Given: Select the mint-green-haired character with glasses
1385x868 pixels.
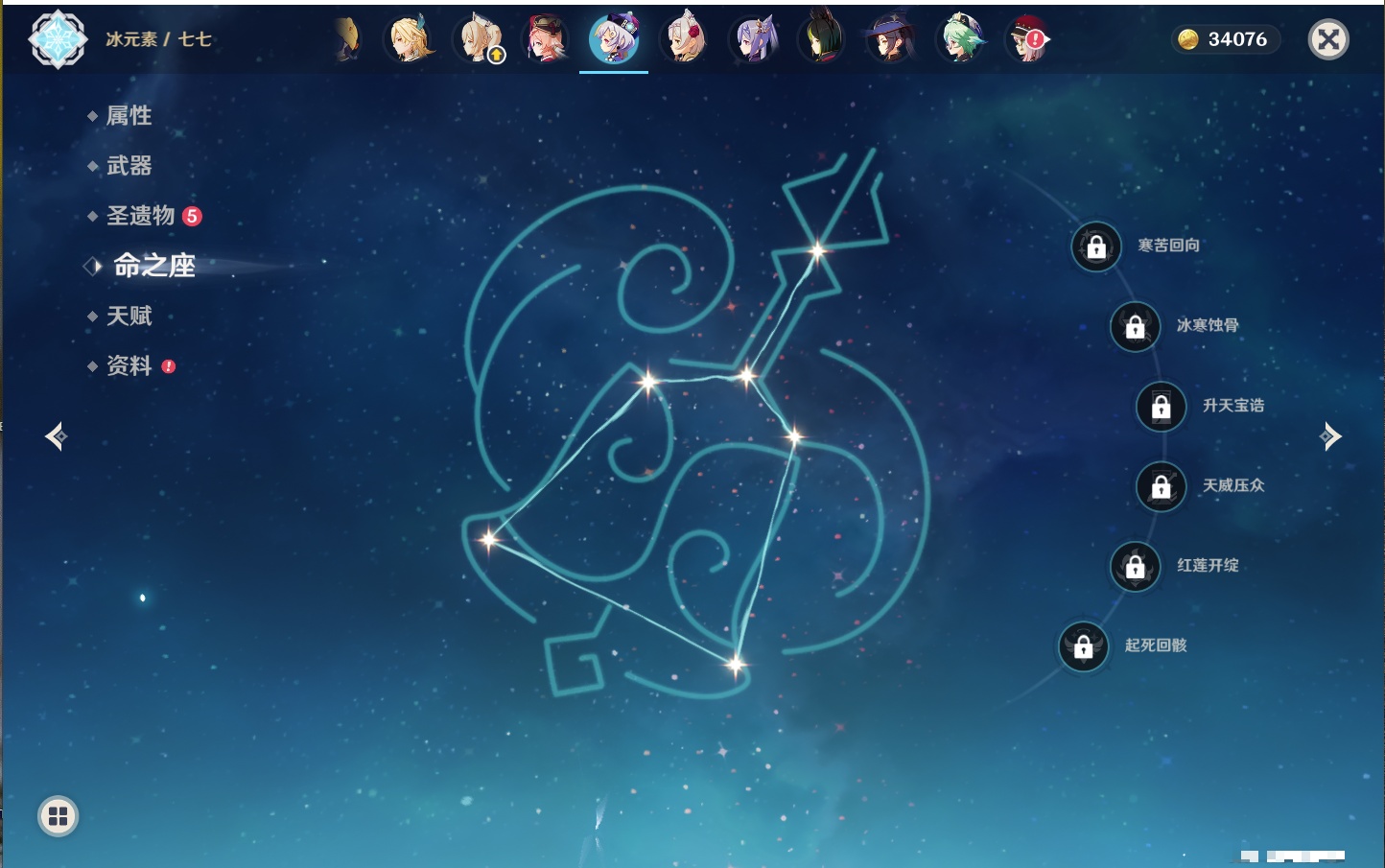Looking at the screenshot, I should click(x=959, y=39).
